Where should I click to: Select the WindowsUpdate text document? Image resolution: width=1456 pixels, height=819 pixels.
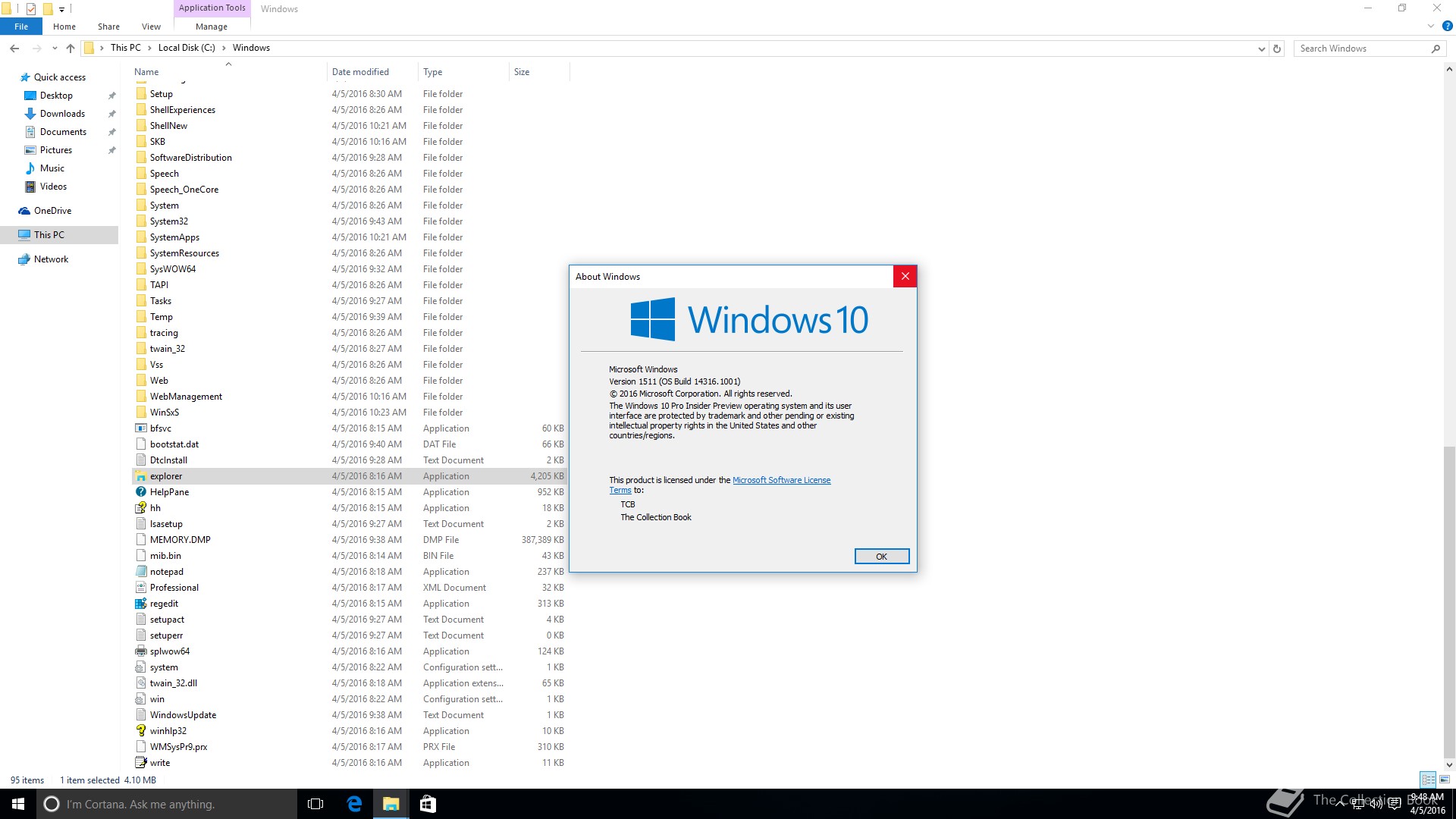click(x=350, y=715)
